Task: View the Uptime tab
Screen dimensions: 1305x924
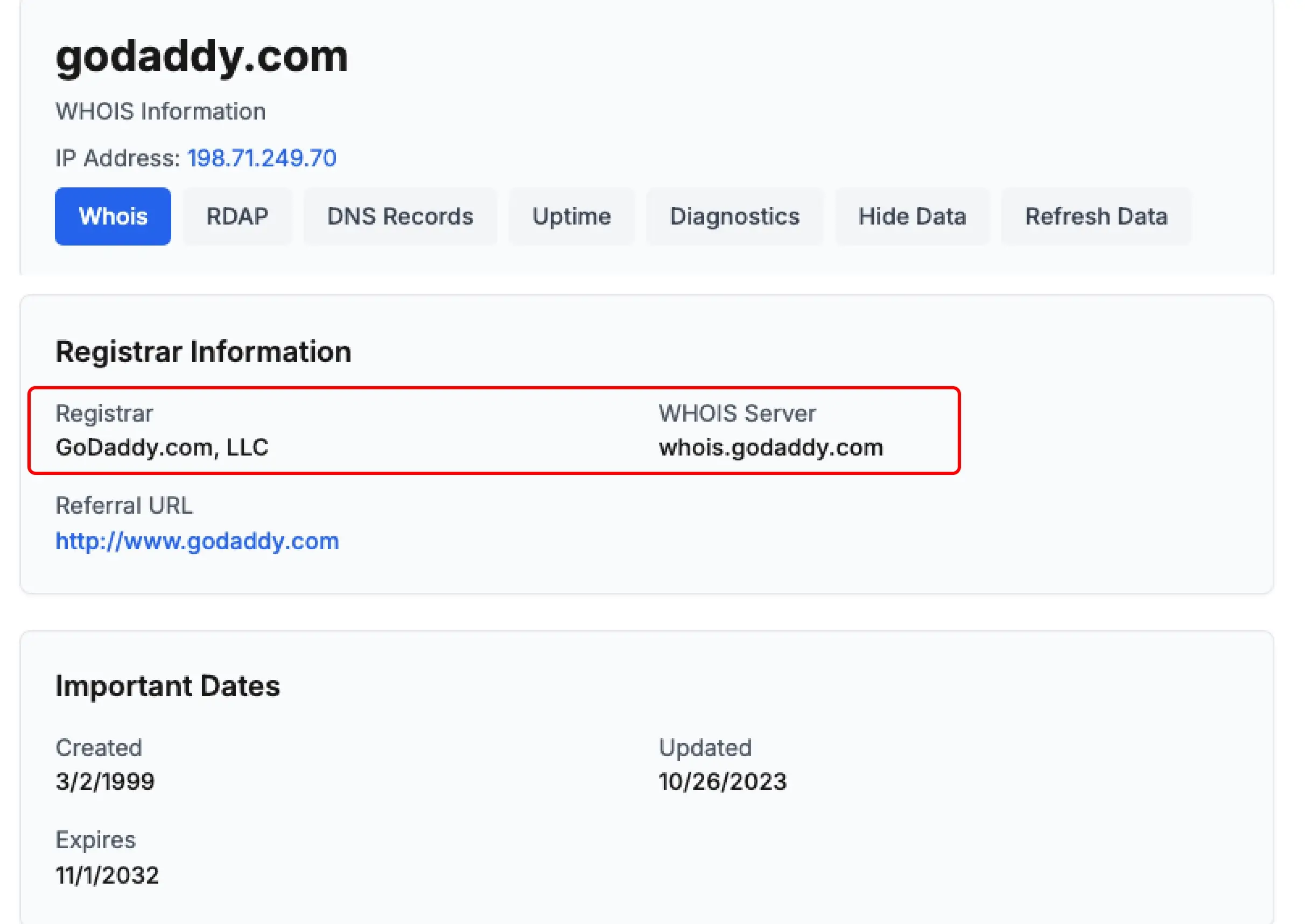Action: [x=571, y=216]
